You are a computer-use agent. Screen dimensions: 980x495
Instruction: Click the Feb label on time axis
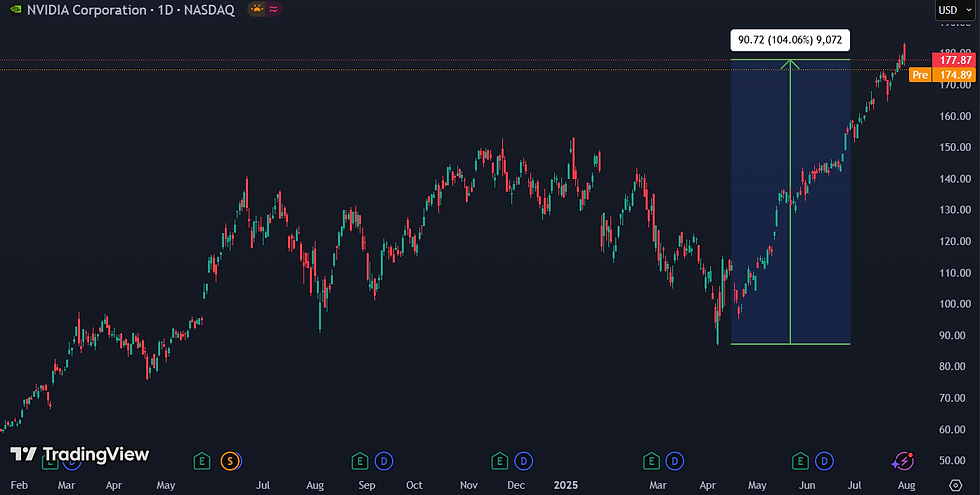point(19,485)
